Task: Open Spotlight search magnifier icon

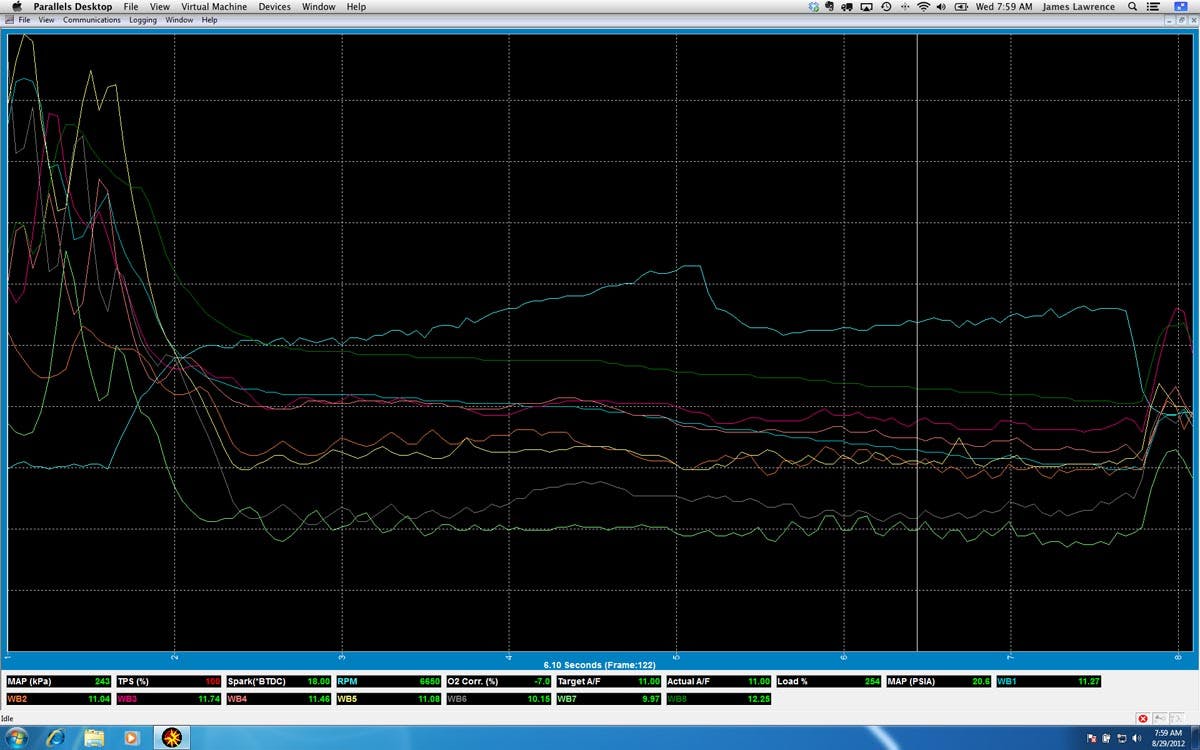Action: (x=1131, y=7)
